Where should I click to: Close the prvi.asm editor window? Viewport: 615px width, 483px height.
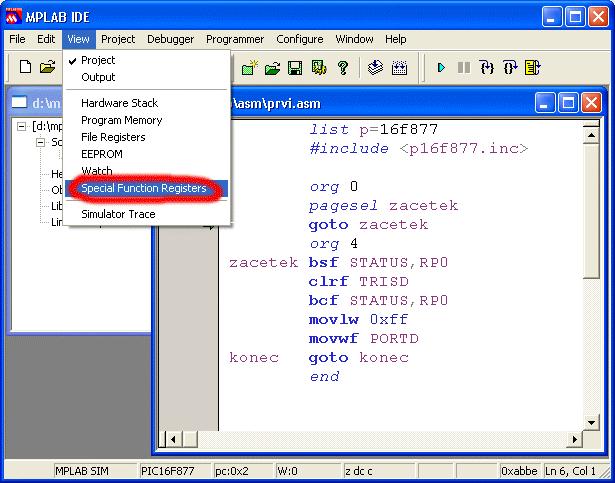click(x=591, y=103)
